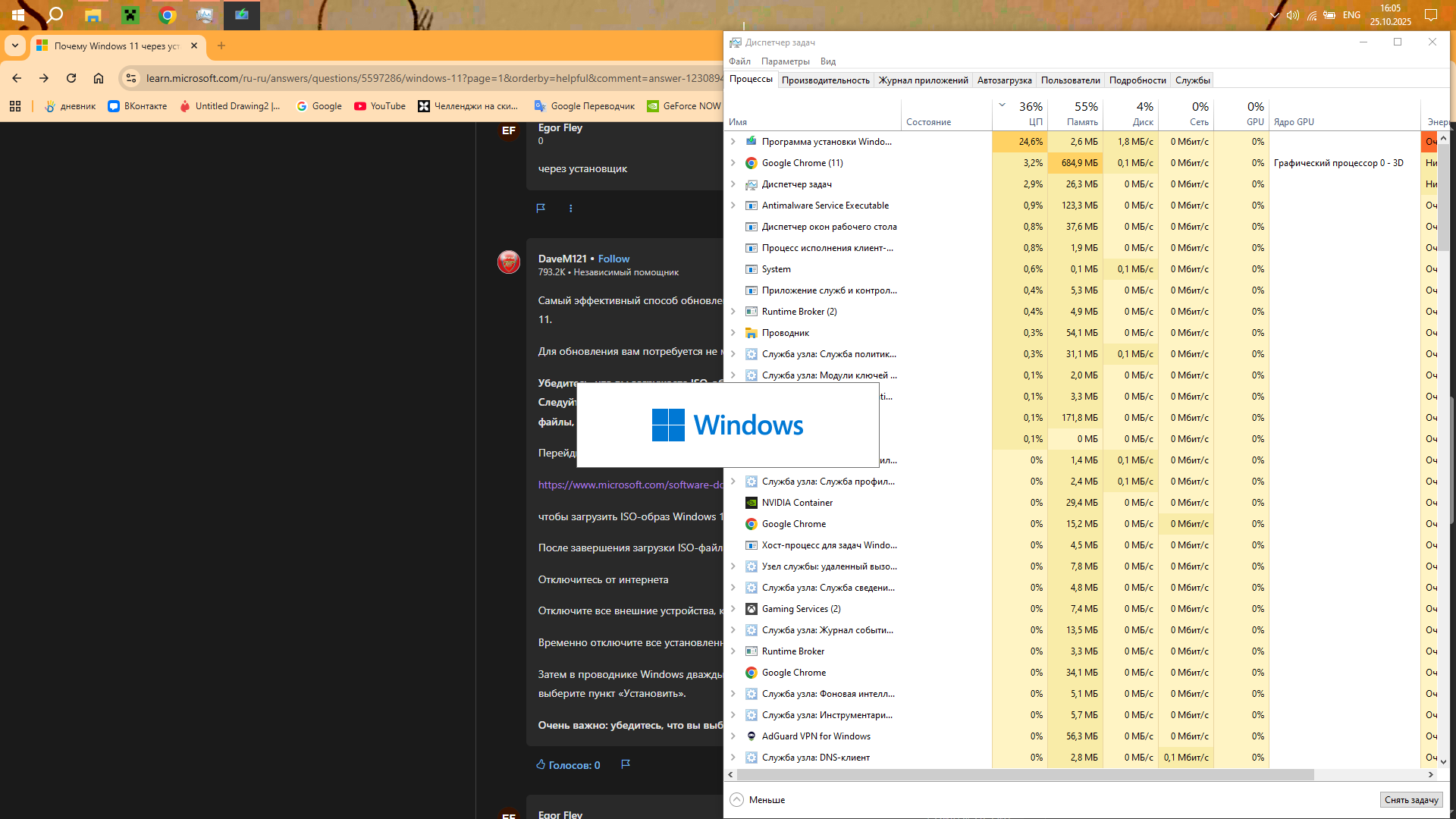This screenshot has width=1456, height=819.
Task: Sort processes by ЦП column
Action: click(1019, 114)
